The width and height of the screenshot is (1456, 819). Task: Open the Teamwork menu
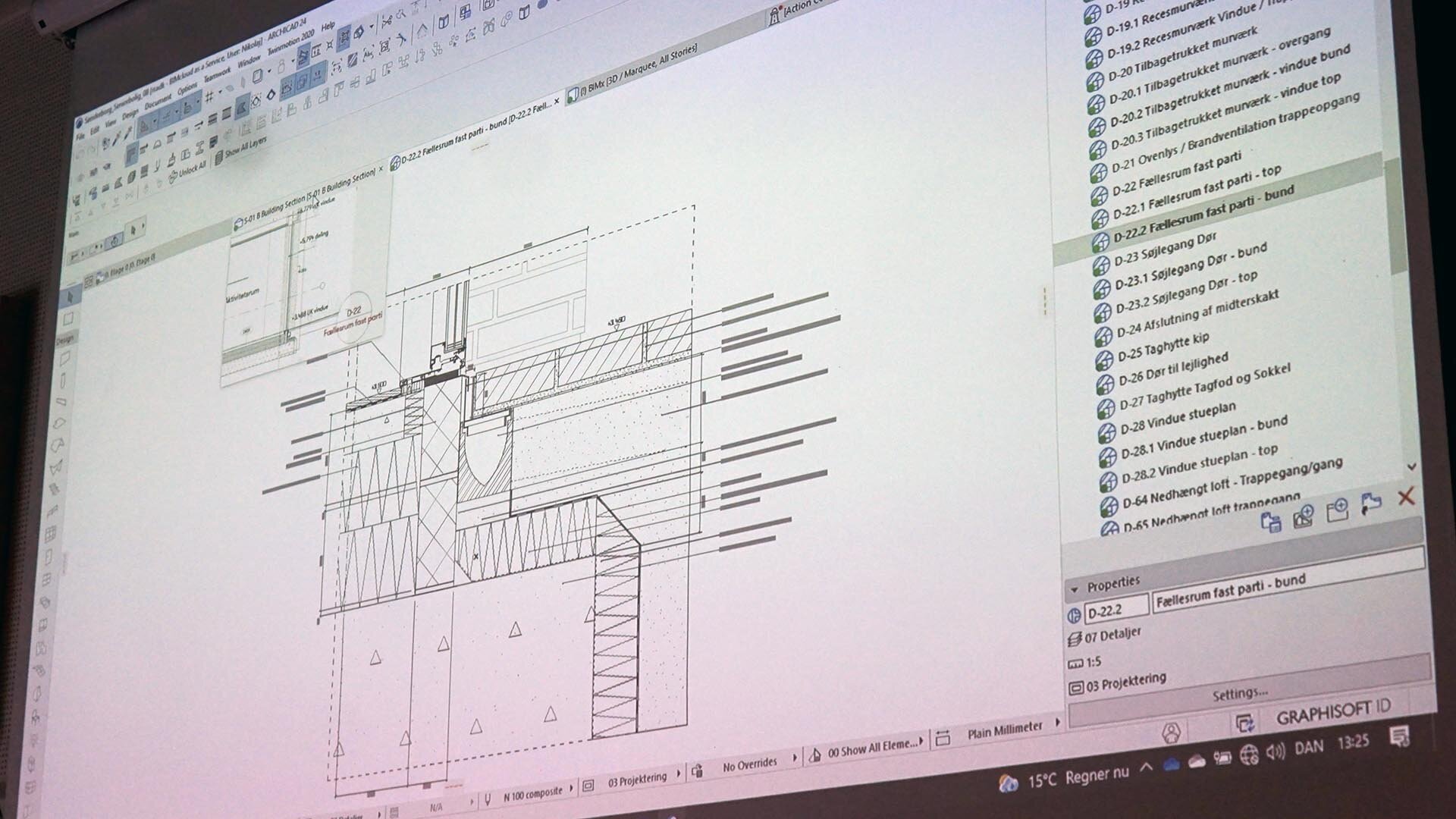coord(218,74)
